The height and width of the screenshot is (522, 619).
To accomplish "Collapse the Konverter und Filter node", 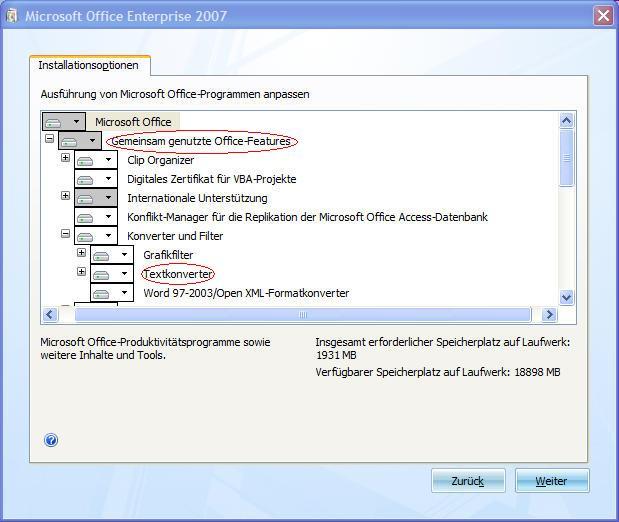I will (66, 234).
